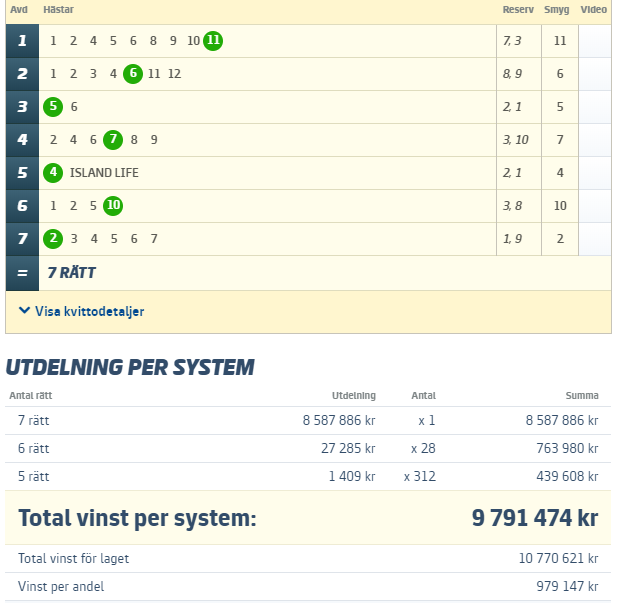This screenshot has height=603, width=618.
Task: Click the Summa column header
Action: coord(582,395)
